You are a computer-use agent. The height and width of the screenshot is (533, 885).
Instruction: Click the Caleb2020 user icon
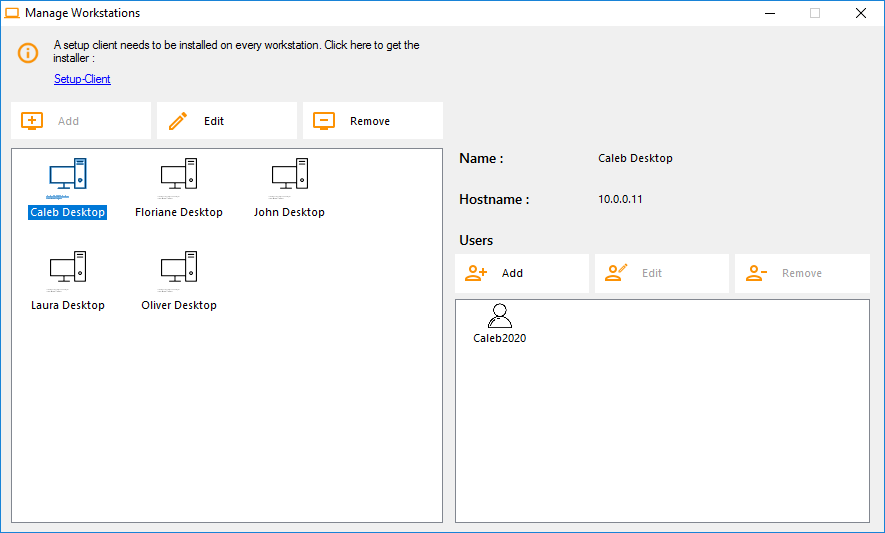499,316
